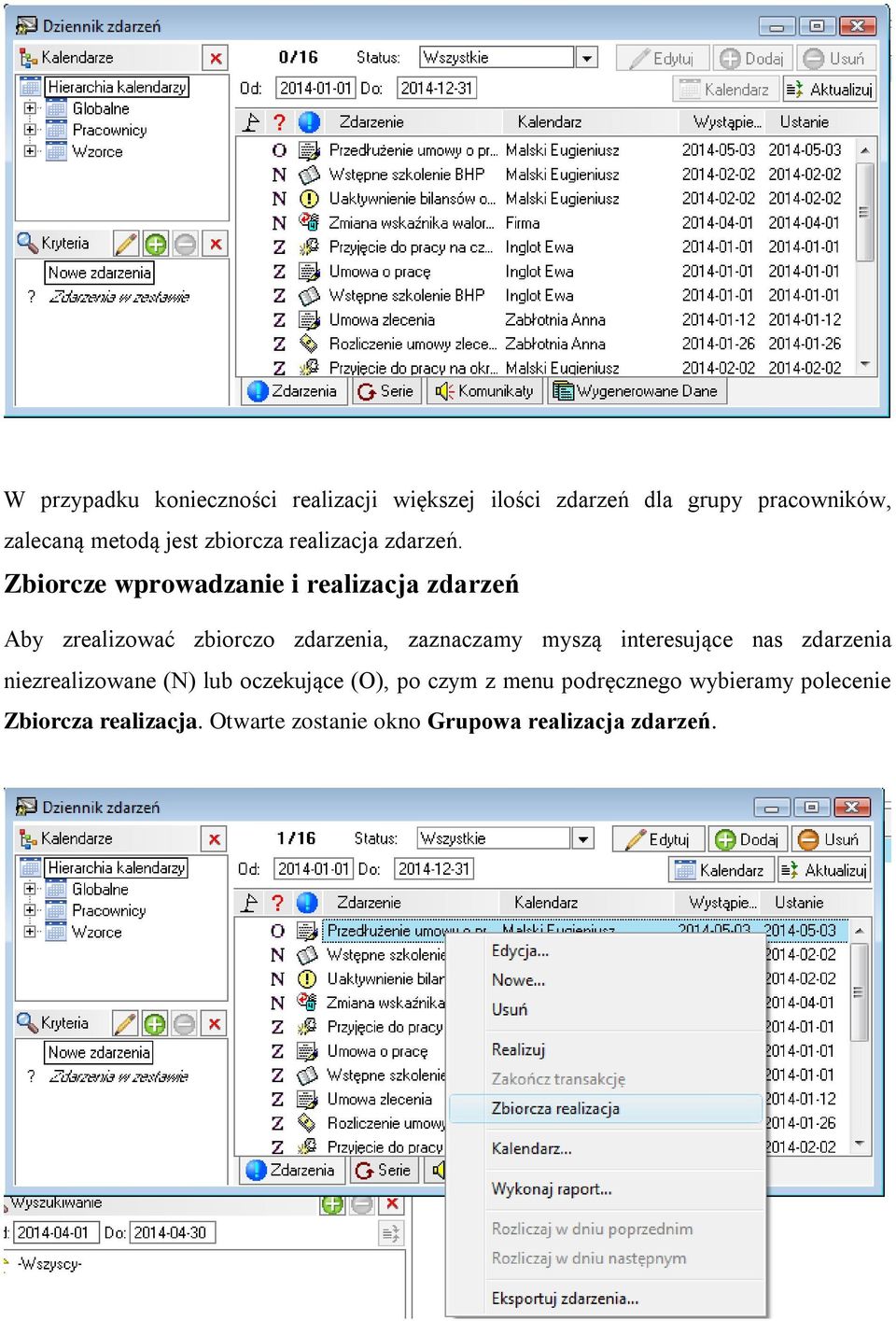Click the red X beside Kryteria in the 0/16 window
This screenshot has height=1321, width=896.
point(216,244)
